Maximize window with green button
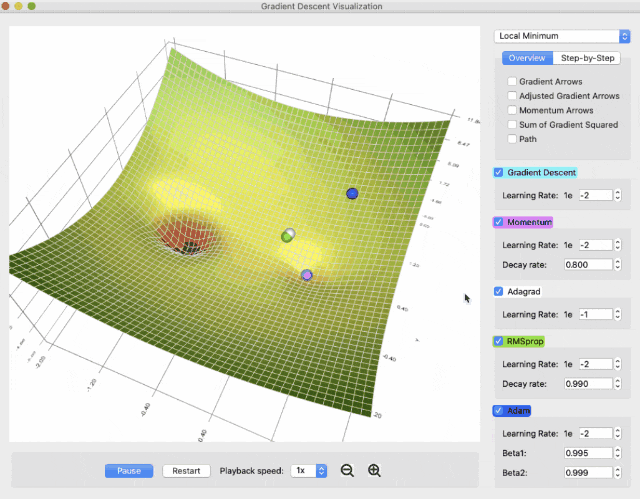Screen dimensions: 640x499 pos(31,6)
